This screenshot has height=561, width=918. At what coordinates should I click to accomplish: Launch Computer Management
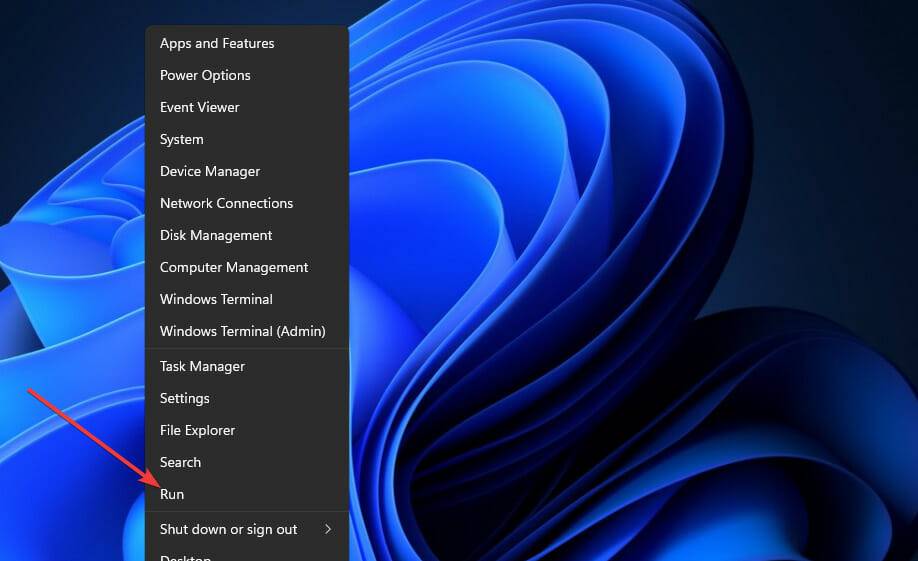pos(234,267)
